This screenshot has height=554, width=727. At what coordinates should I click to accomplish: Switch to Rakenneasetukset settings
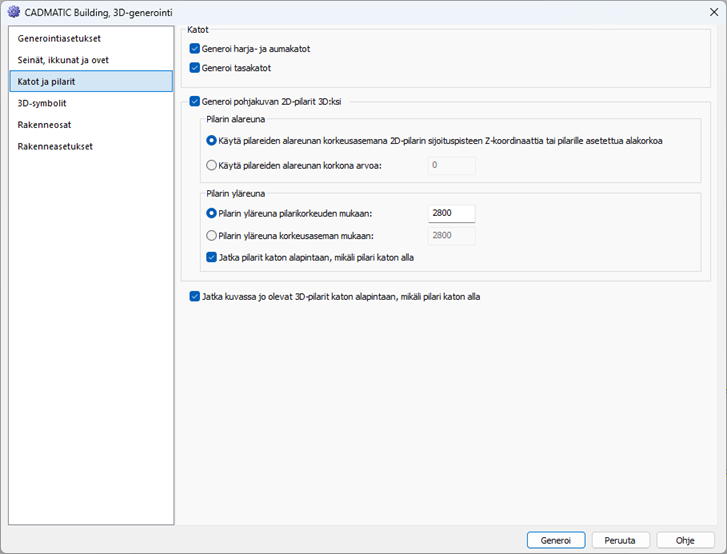click(55, 146)
